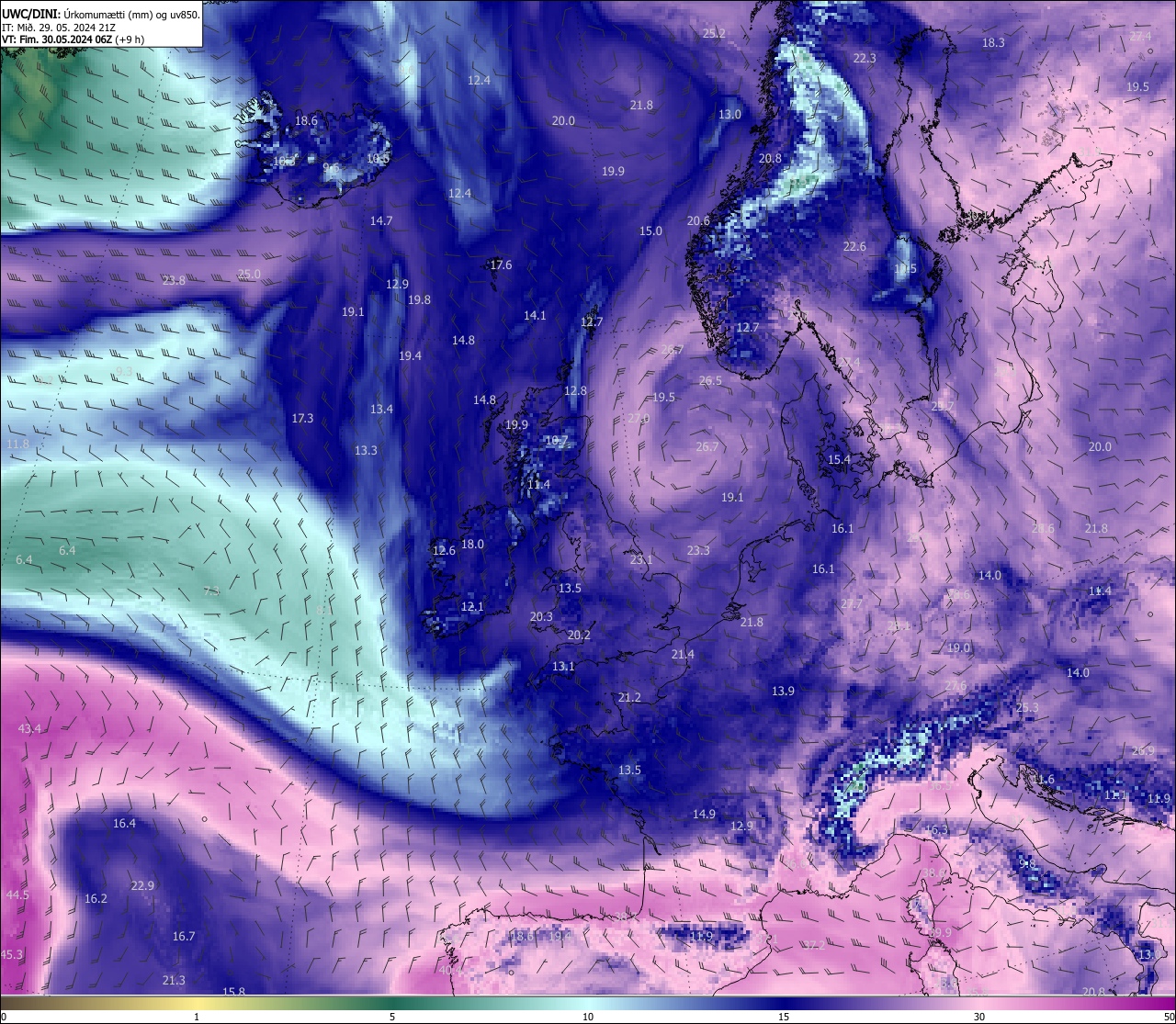Select the 22.9 value label
The width and height of the screenshot is (1176, 1024).
pos(142,885)
